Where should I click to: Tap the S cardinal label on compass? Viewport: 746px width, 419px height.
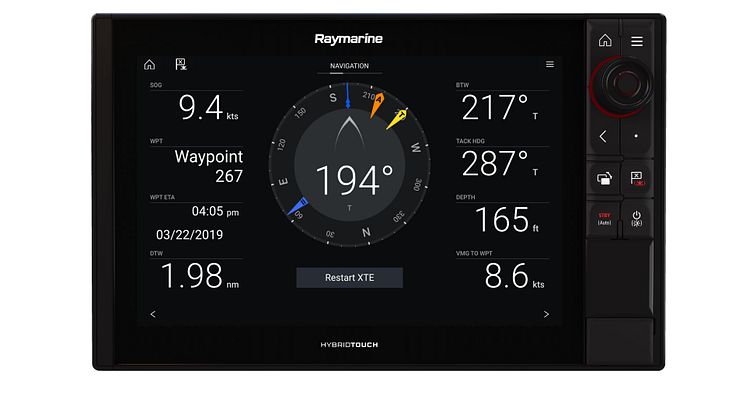coord(333,98)
